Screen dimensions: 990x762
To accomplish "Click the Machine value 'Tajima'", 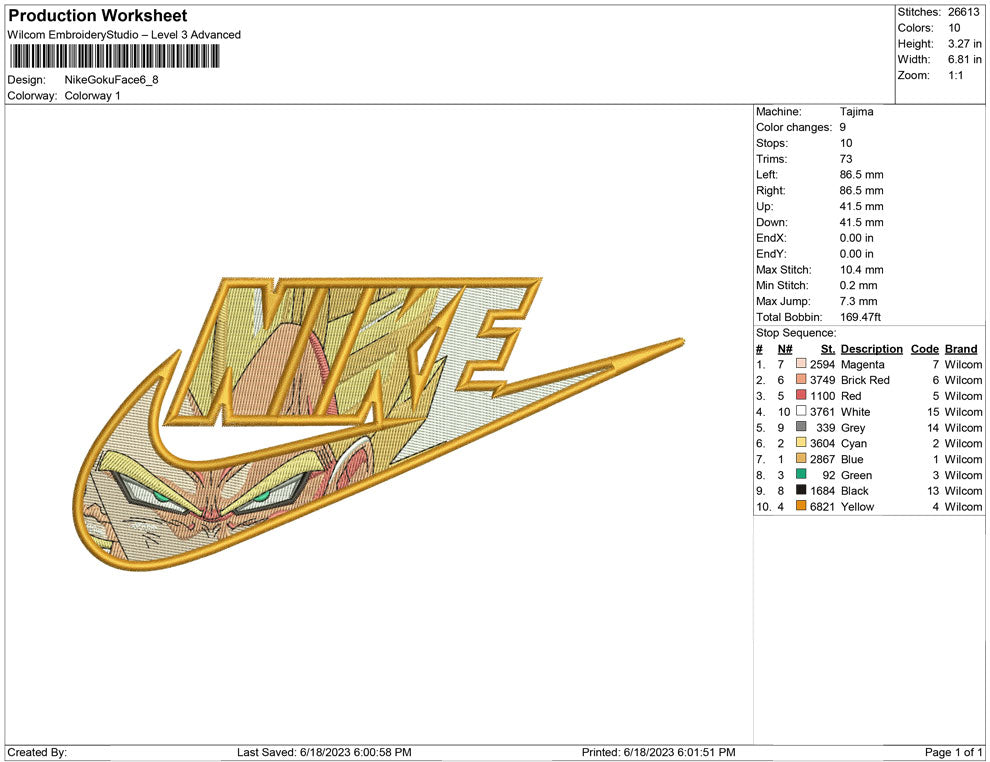I will click(x=856, y=111).
